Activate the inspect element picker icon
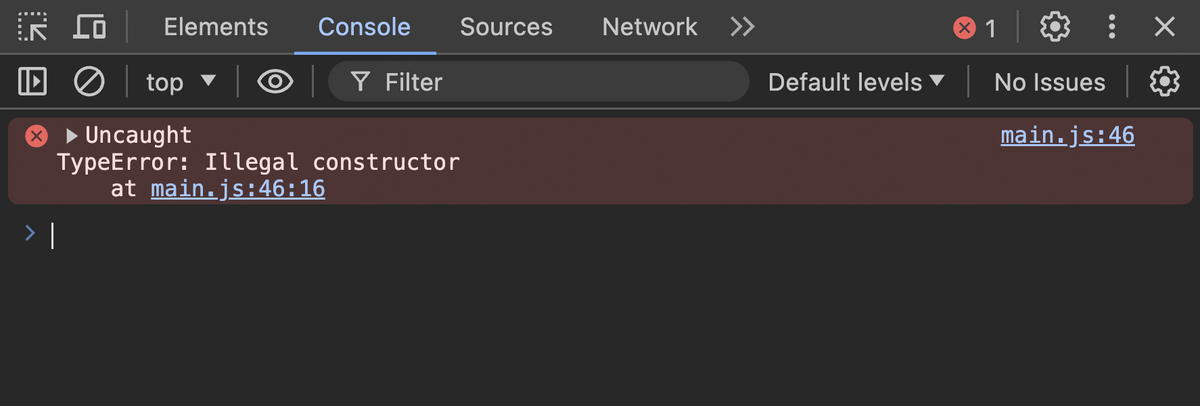The image size is (1200, 406). pyautogui.click(x=33, y=27)
